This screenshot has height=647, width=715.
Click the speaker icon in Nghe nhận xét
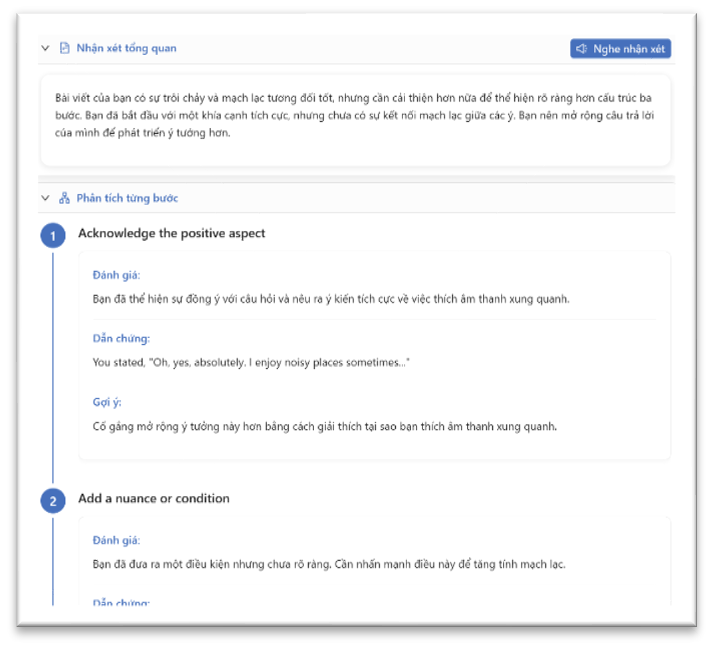point(581,49)
